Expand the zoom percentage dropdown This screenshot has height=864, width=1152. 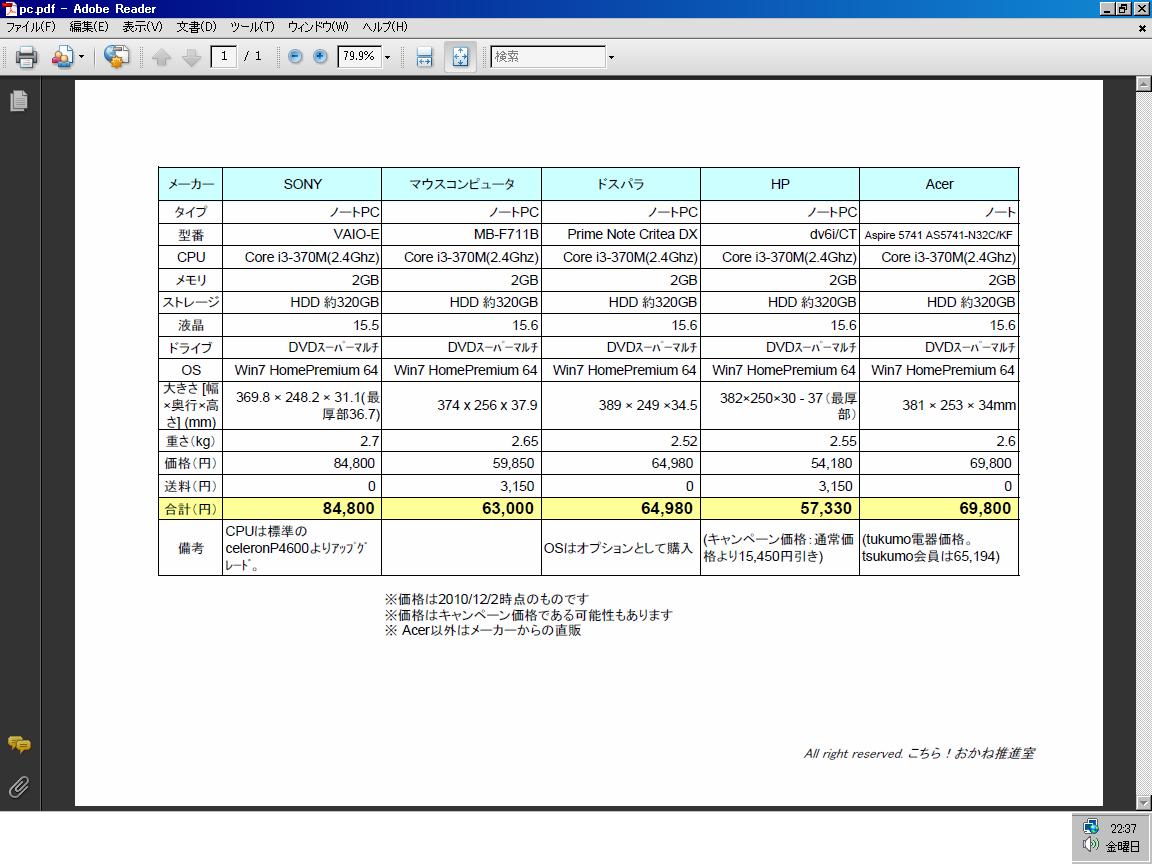(388, 57)
